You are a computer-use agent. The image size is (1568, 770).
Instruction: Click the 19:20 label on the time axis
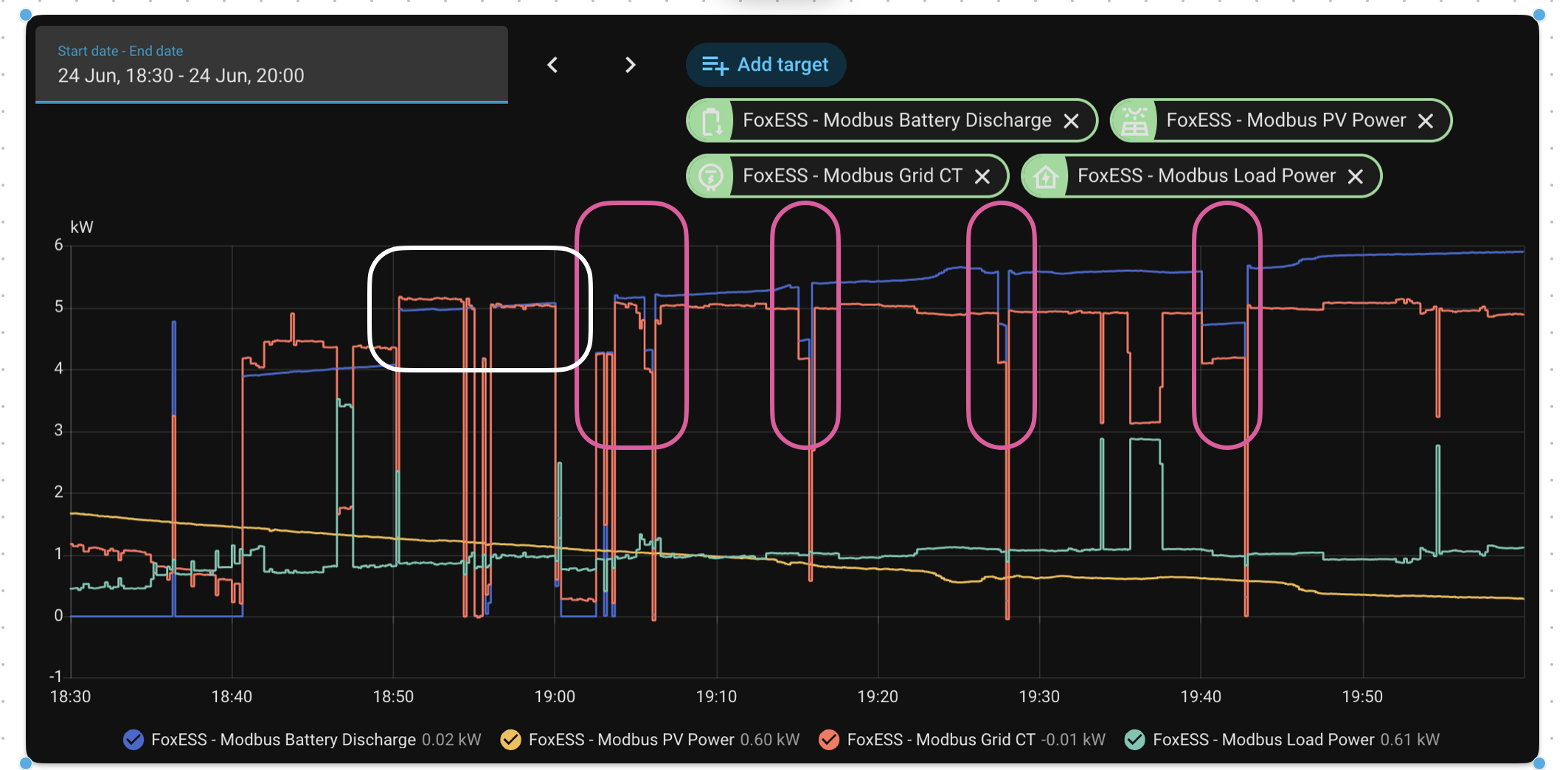tap(878, 697)
